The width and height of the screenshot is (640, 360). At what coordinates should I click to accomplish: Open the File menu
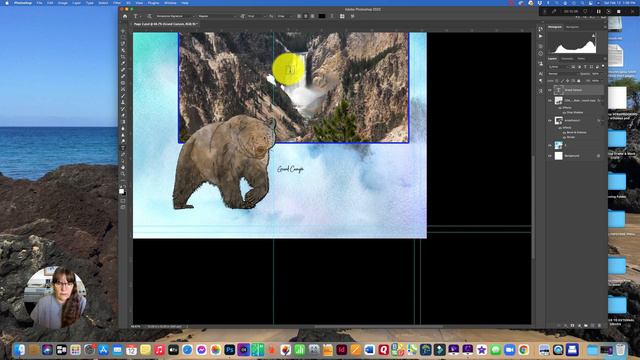point(39,3)
